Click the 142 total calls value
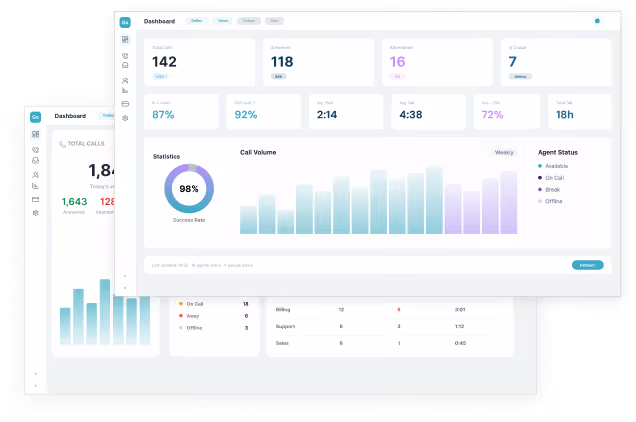 point(164,62)
